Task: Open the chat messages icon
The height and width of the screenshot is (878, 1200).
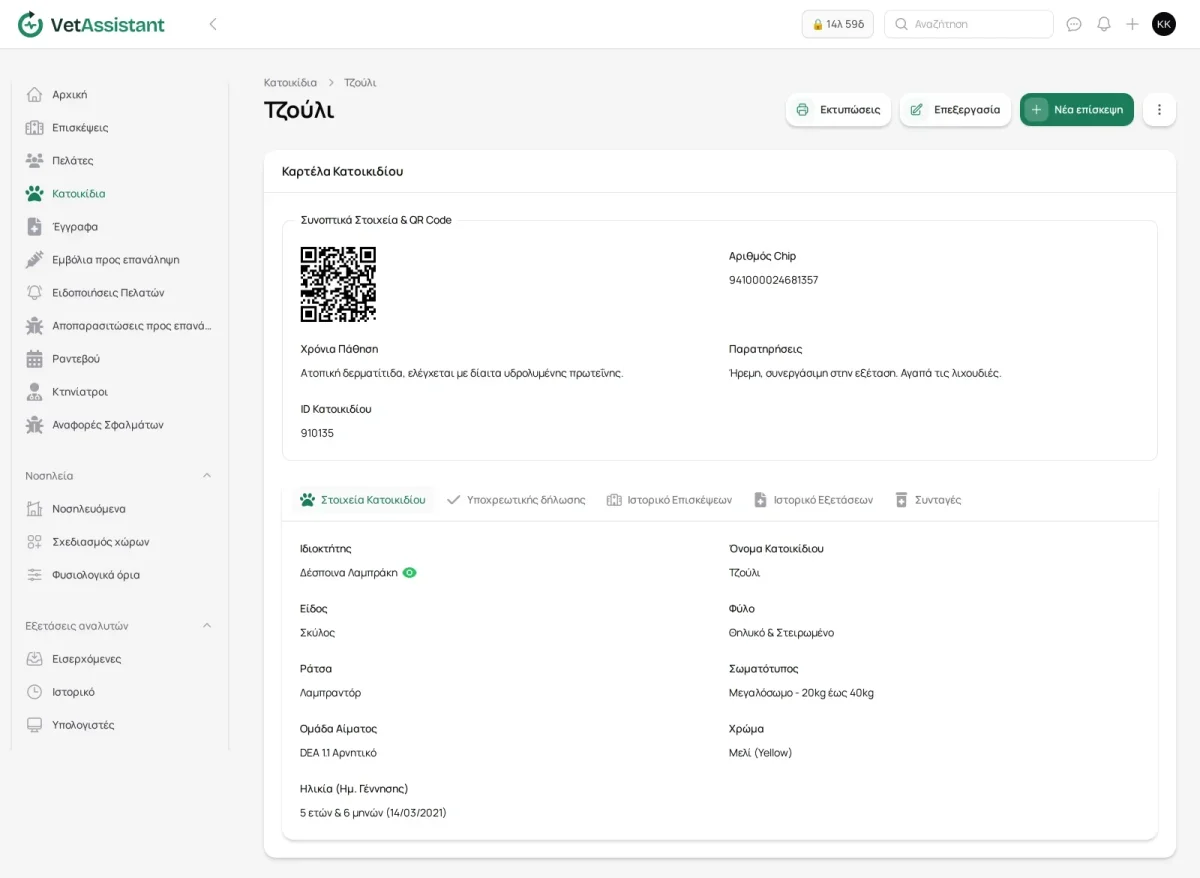Action: coord(1074,24)
